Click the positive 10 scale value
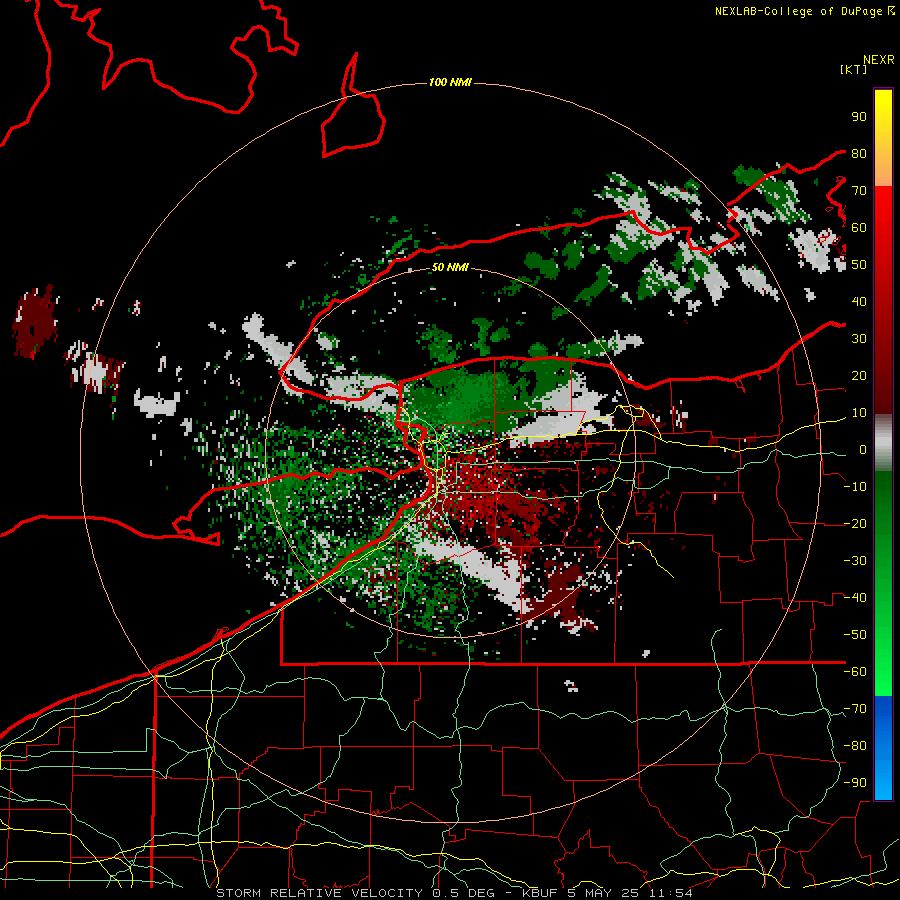 859,413
